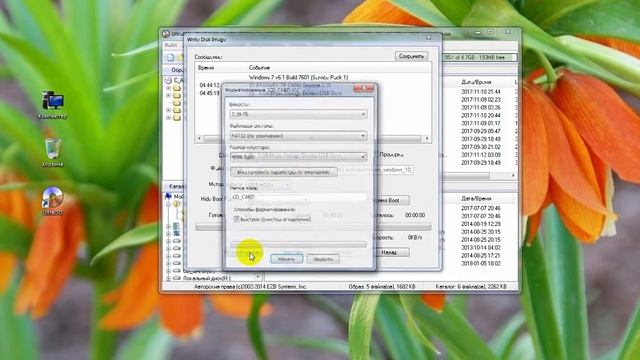Select the Корзина recycle bin desktop icon

(x=53, y=153)
